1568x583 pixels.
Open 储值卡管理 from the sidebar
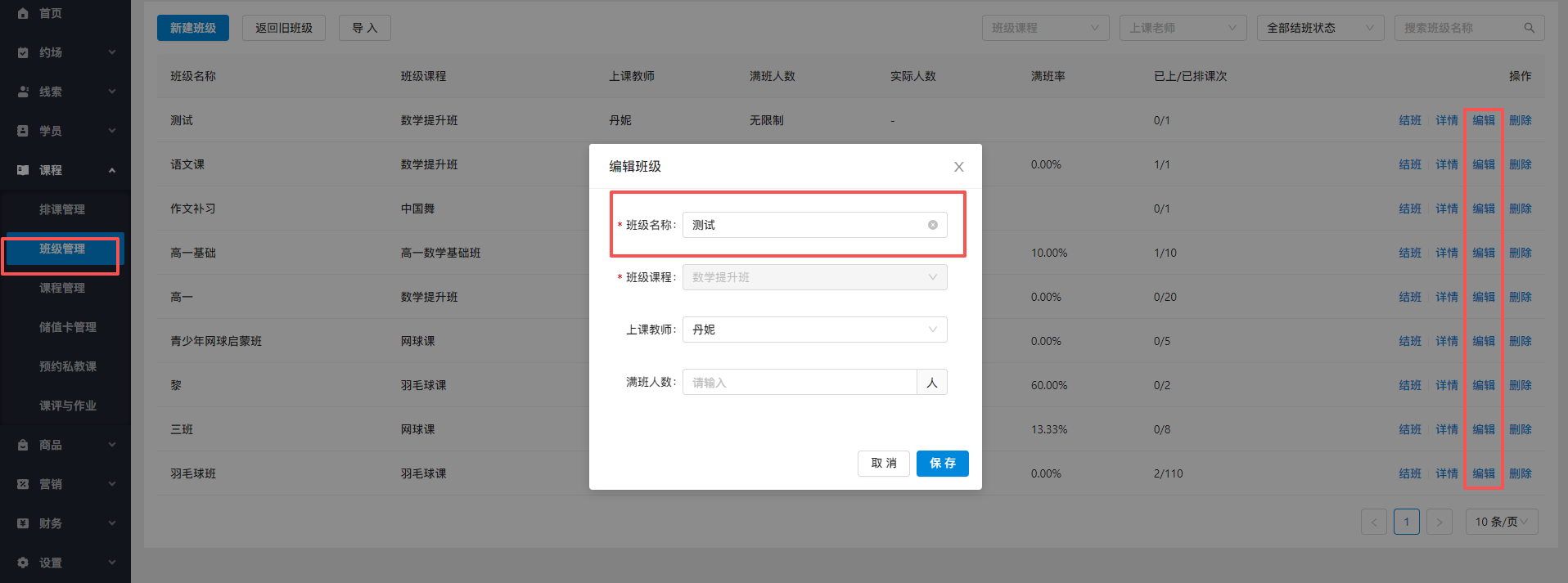pyautogui.click(x=68, y=327)
